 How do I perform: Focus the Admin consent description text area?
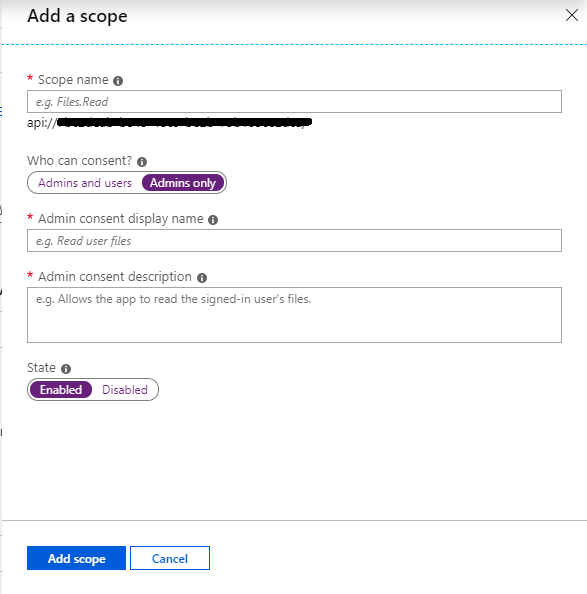point(294,315)
